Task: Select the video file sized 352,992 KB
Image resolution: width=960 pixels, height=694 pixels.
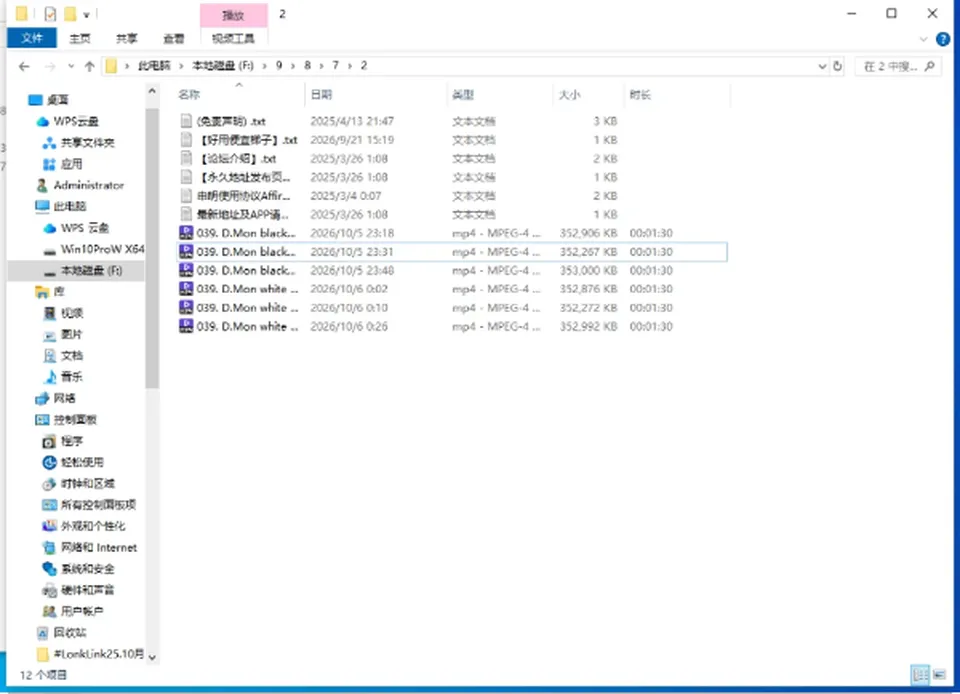Action: (452, 326)
